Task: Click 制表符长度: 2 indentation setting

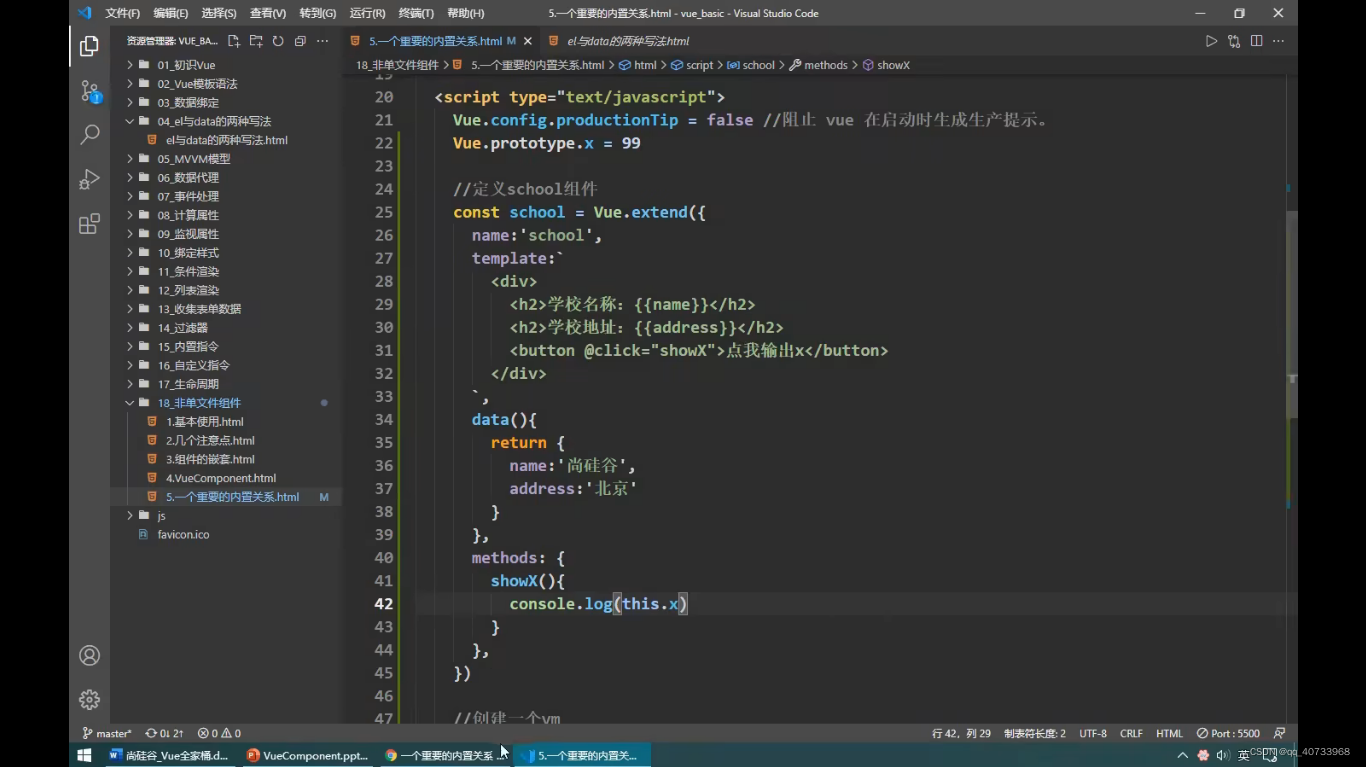Action: click(1035, 733)
